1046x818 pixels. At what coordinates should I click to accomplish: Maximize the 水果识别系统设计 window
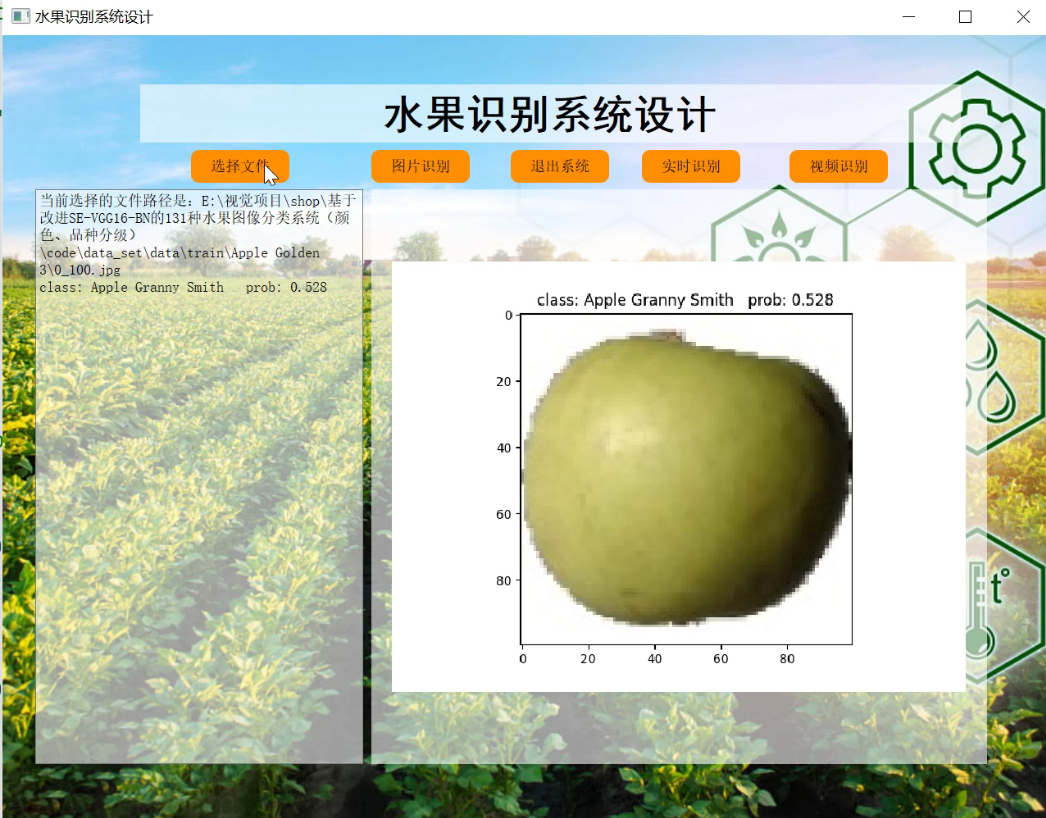(x=965, y=17)
